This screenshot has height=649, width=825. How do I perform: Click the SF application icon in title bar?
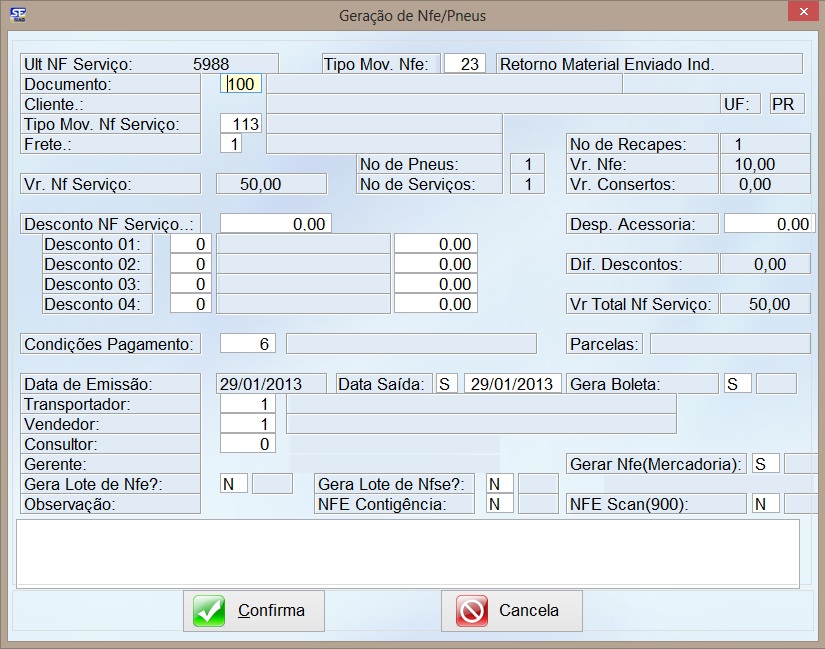coord(17,14)
